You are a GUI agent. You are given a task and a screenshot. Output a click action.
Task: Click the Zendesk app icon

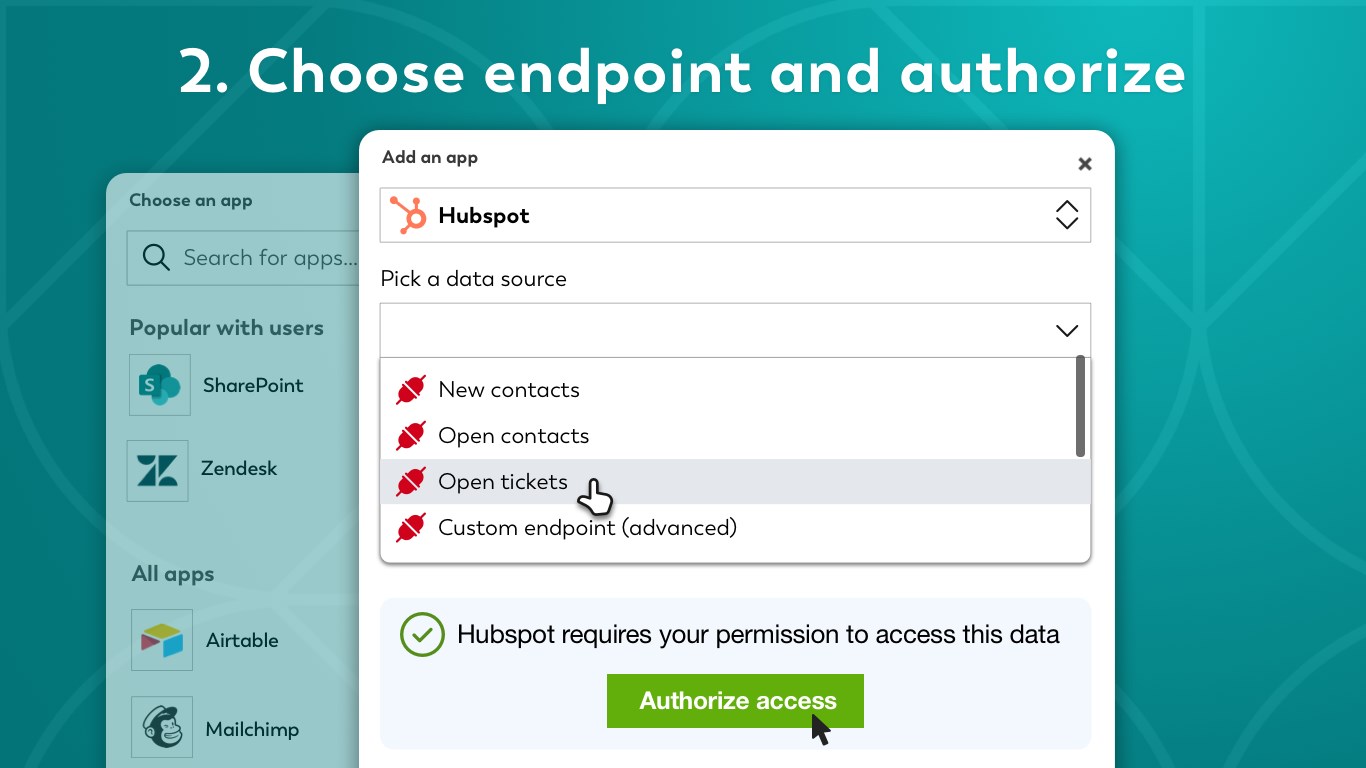coord(158,471)
